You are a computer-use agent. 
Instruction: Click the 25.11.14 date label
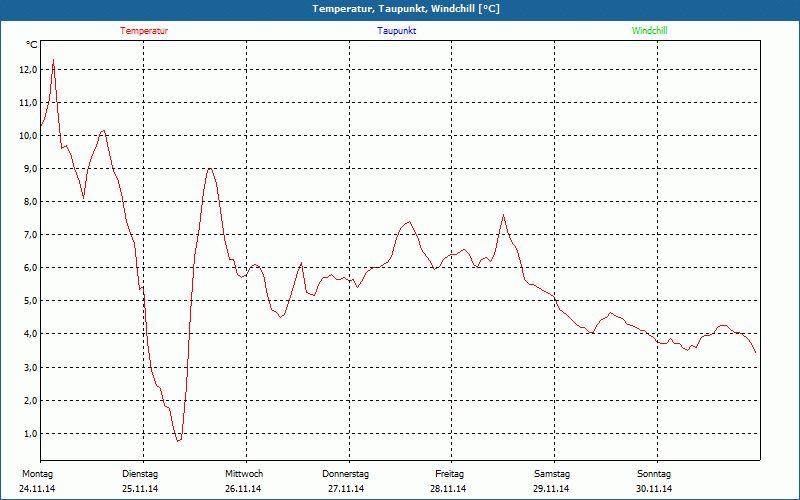tap(140, 489)
